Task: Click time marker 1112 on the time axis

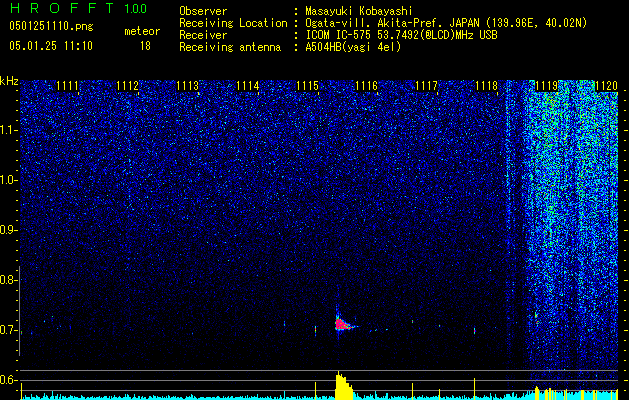Action: [x=128, y=86]
